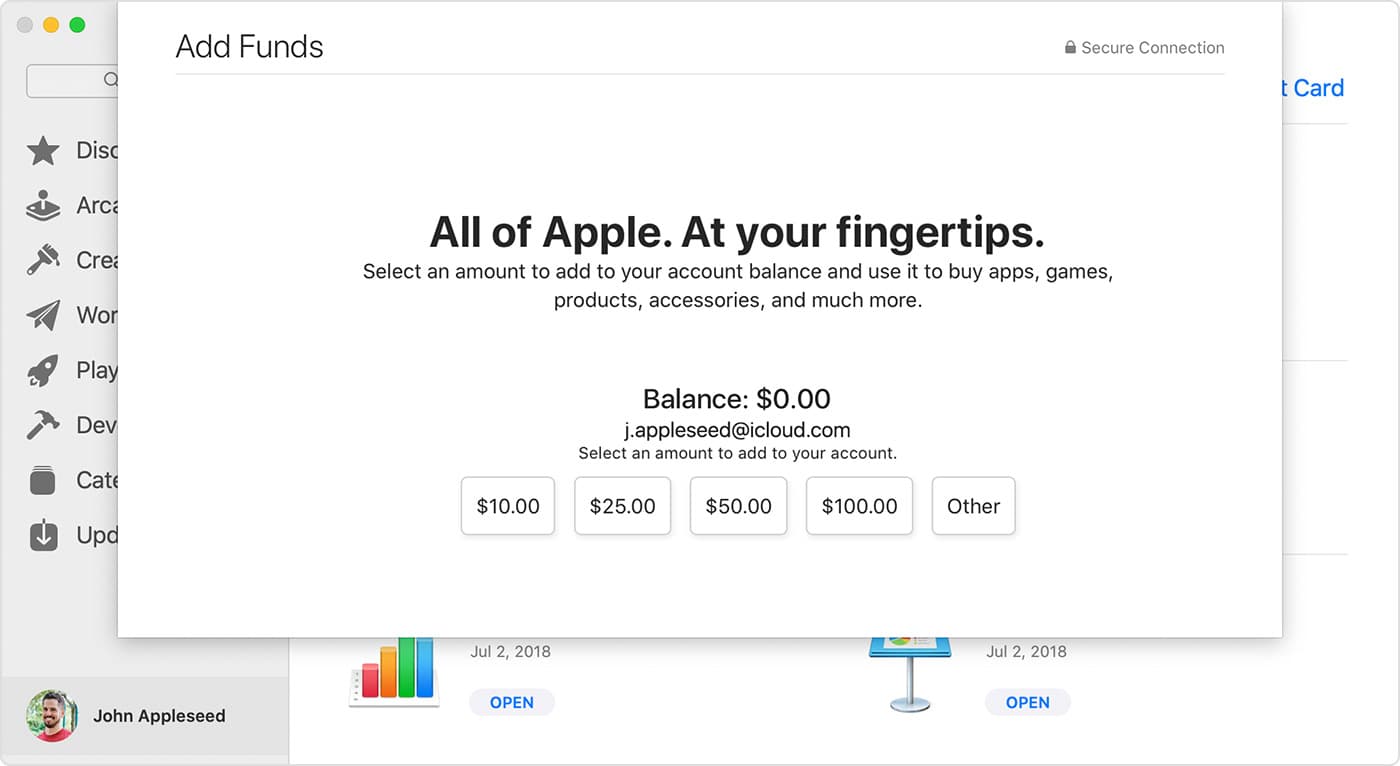Click the Categories sidebar icon
The height and width of the screenshot is (766, 1400).
click(x=43, y=481)
